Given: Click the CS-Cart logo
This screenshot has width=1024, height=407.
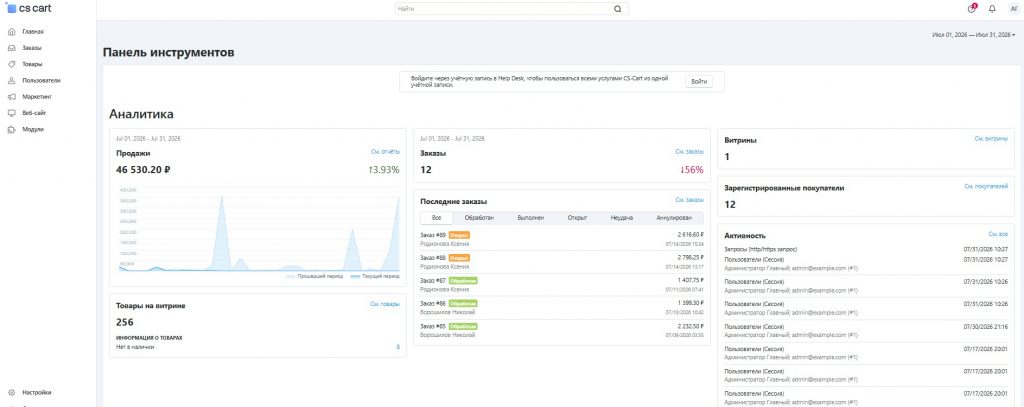Looking at the screenshot, I should [x=29, y=8].
